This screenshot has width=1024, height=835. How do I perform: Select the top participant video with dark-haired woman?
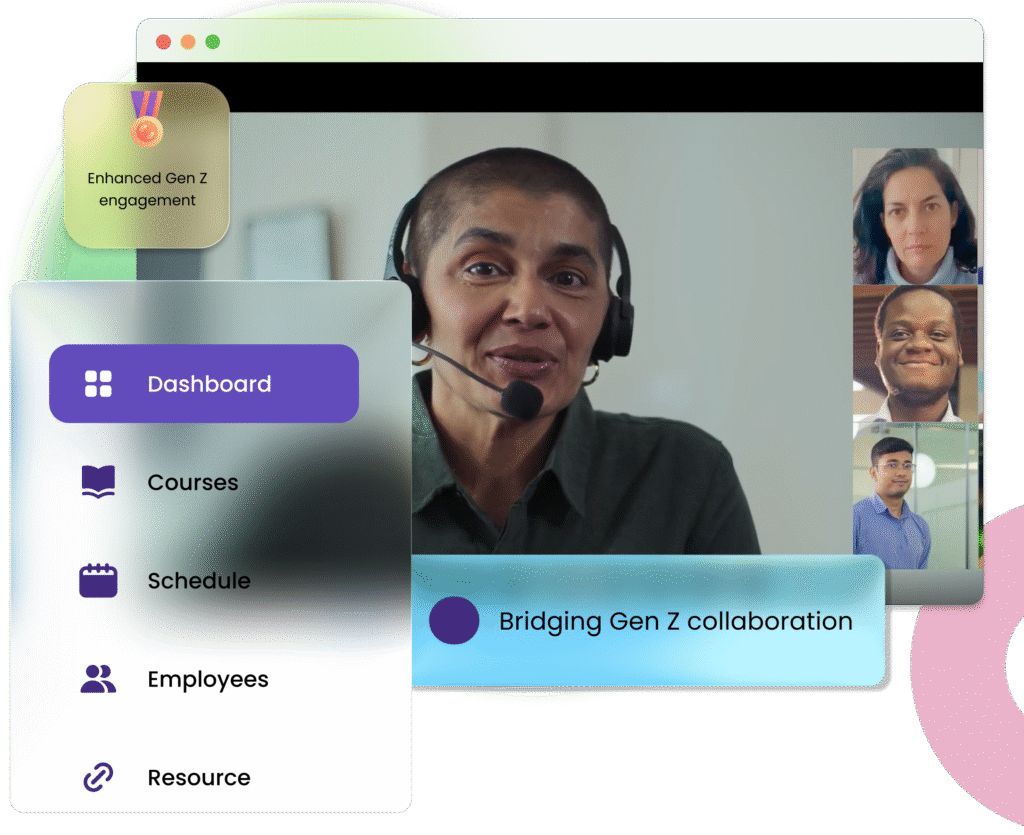(x=916, y=216)
